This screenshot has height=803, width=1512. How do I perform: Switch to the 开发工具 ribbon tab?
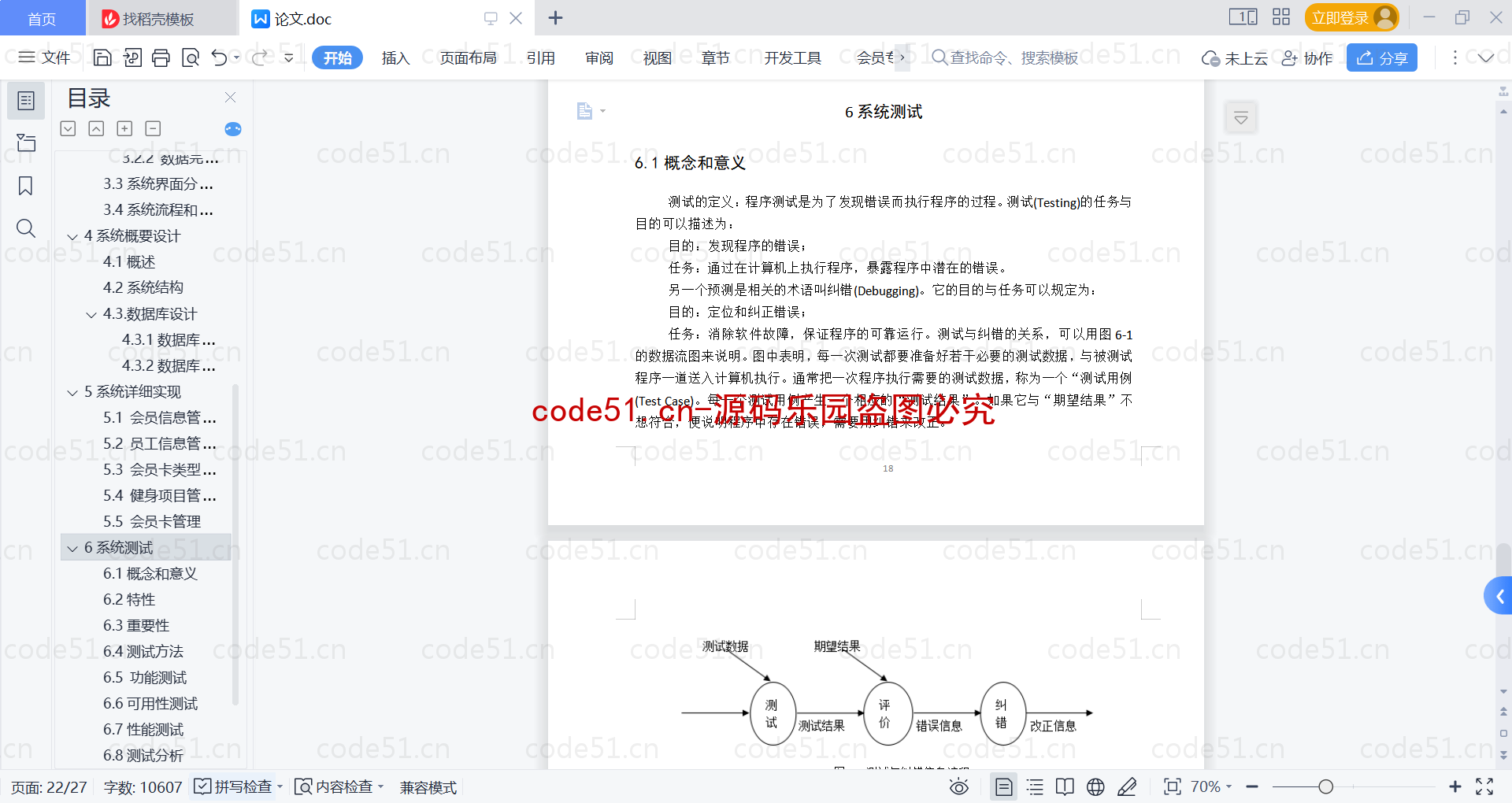pos(792,57)
